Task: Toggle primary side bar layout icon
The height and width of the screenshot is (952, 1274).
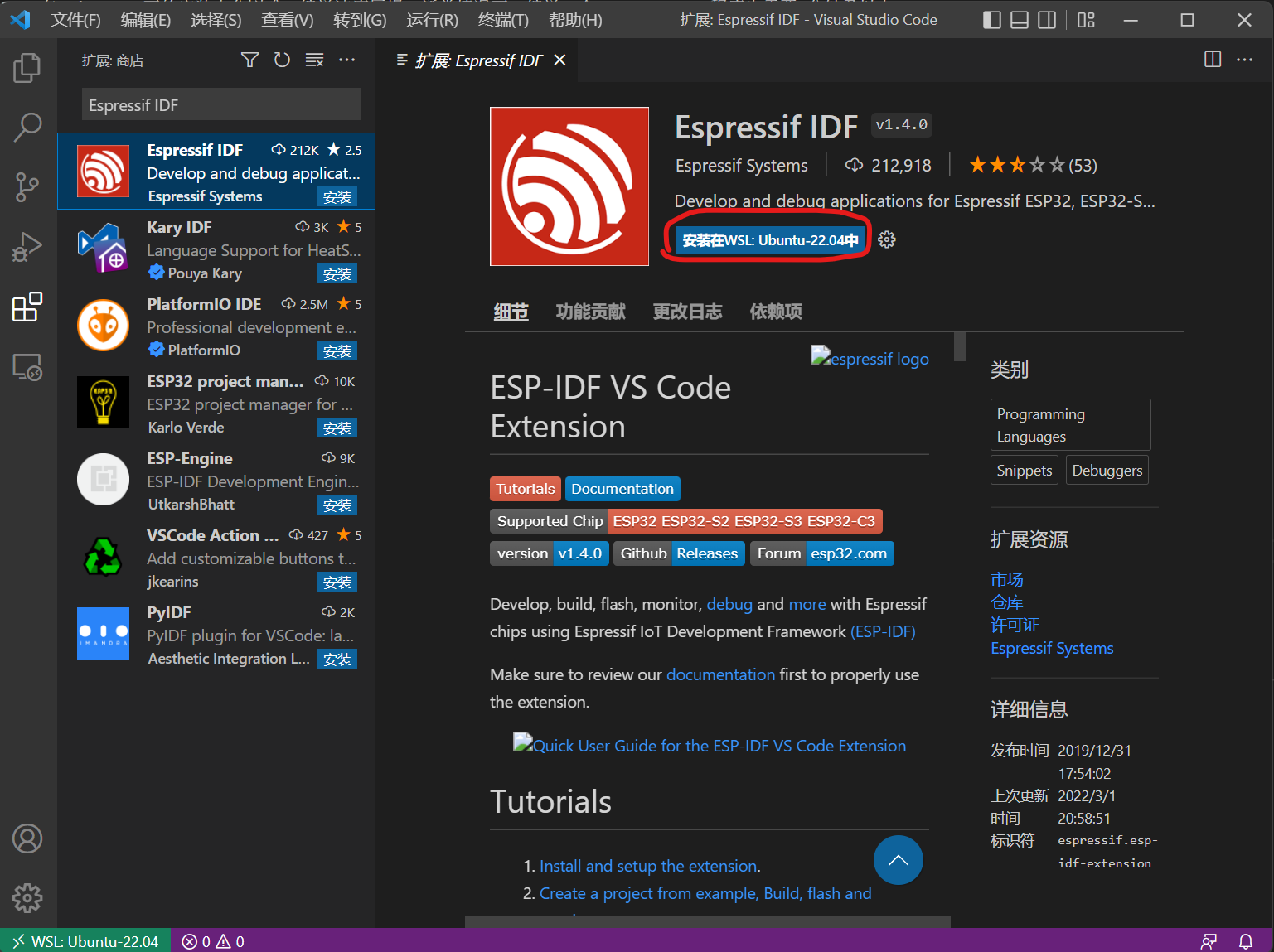Action: (992, 20)
